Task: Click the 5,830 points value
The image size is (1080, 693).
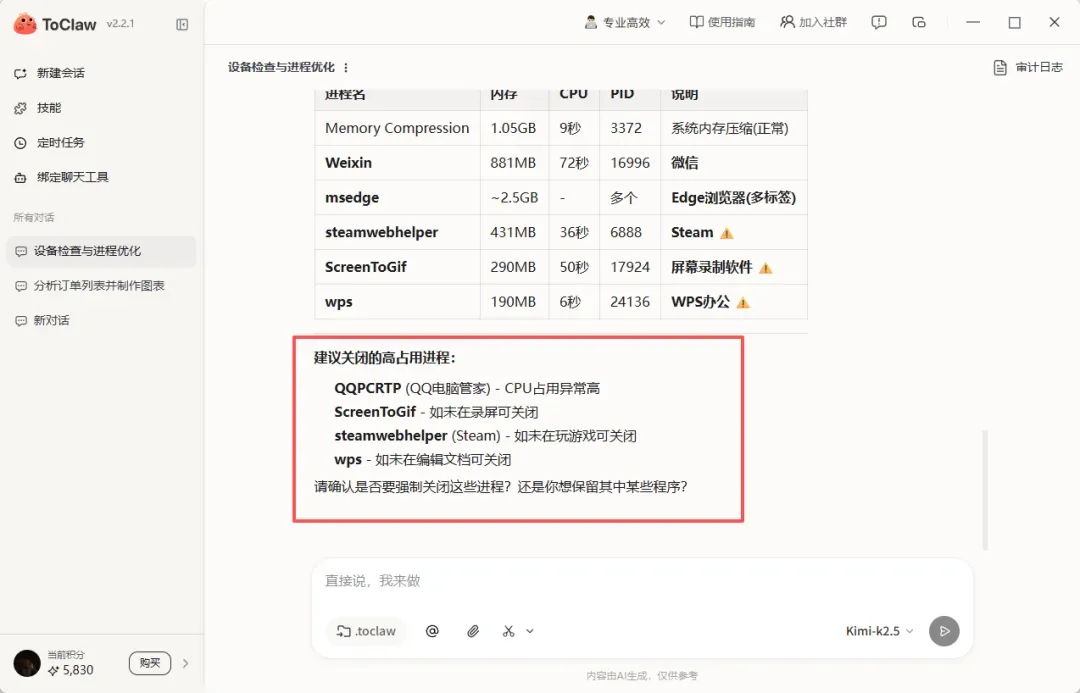Action: click(78, 670)
